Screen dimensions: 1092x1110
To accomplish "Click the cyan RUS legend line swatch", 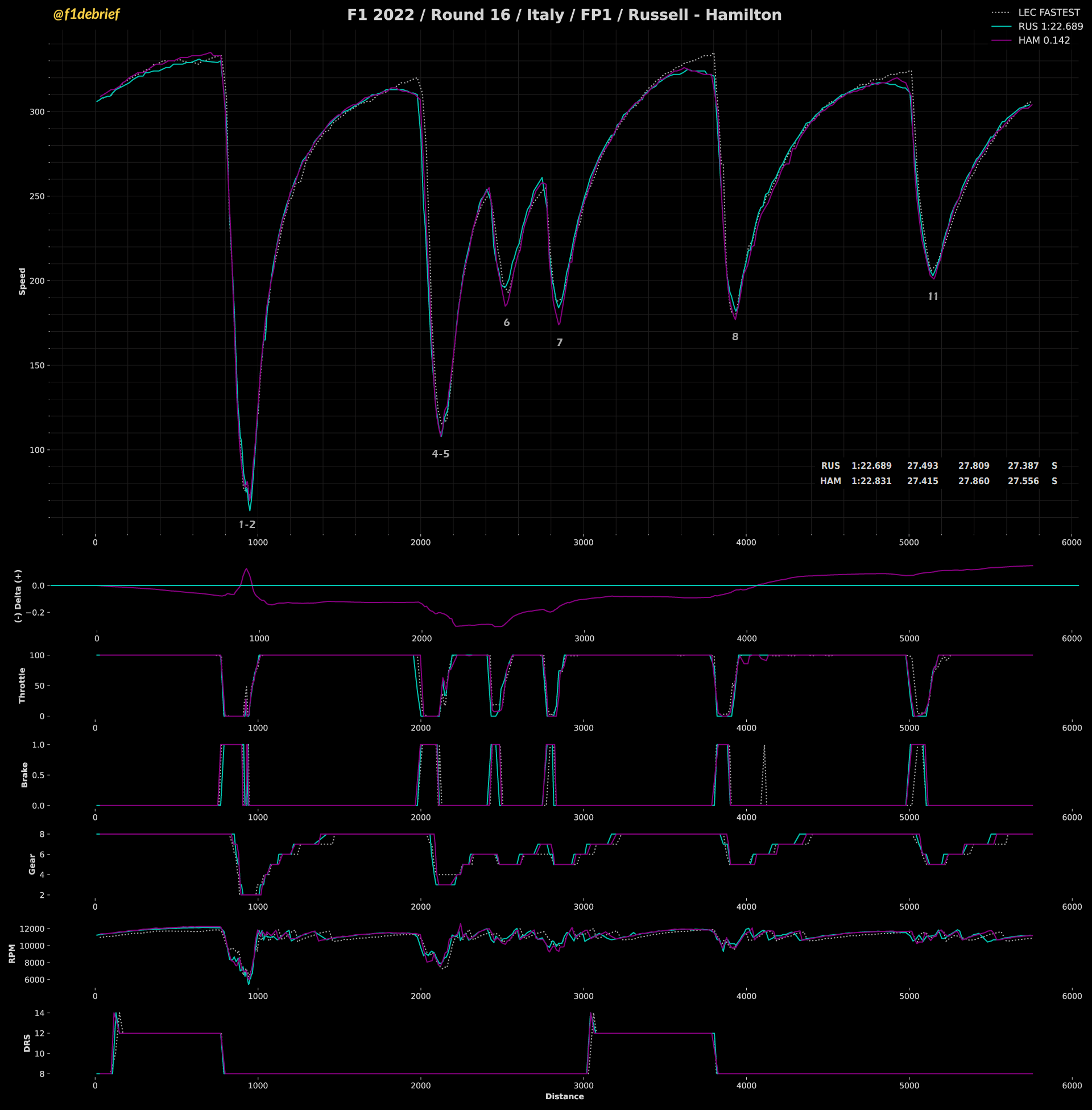I will [x=1001, y=26].
